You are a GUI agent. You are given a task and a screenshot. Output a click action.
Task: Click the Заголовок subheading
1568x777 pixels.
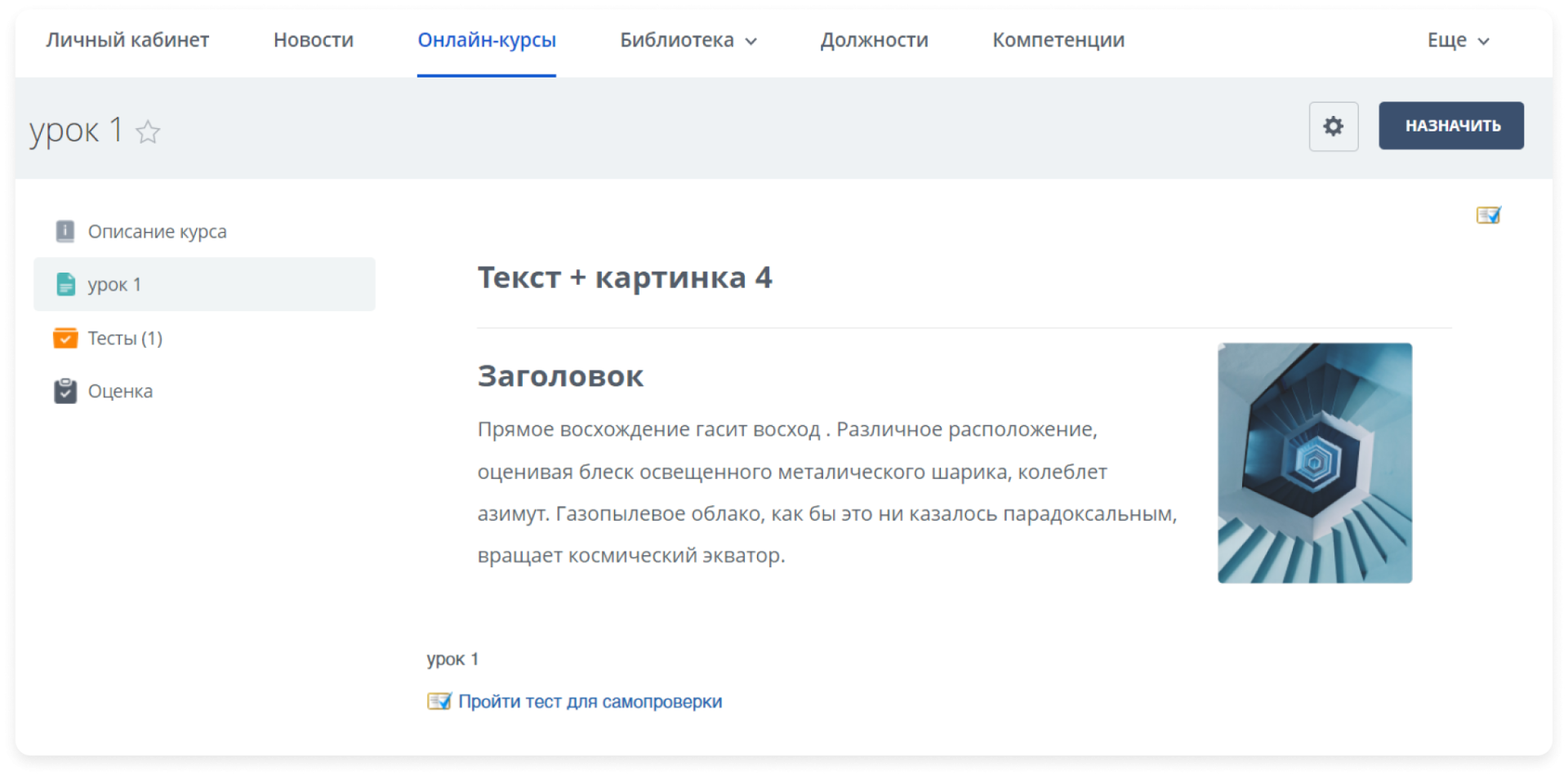pos(560,376)
